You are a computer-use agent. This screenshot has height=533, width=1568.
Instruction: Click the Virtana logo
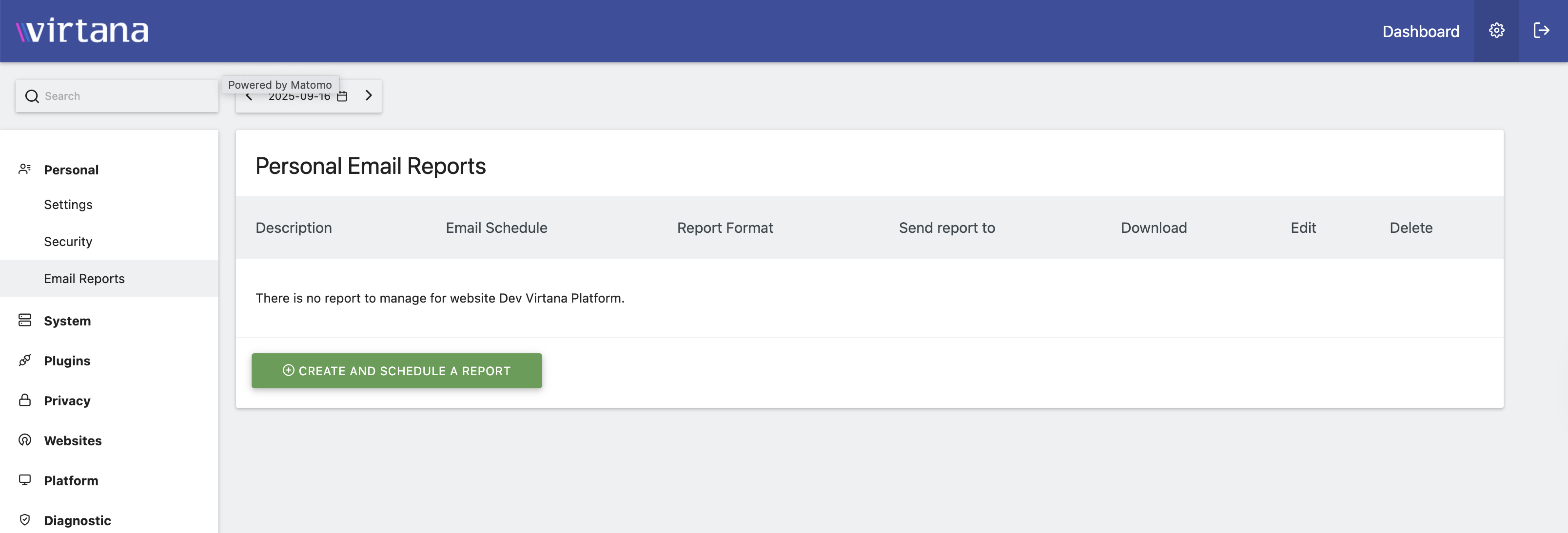(x=82, y=30)
